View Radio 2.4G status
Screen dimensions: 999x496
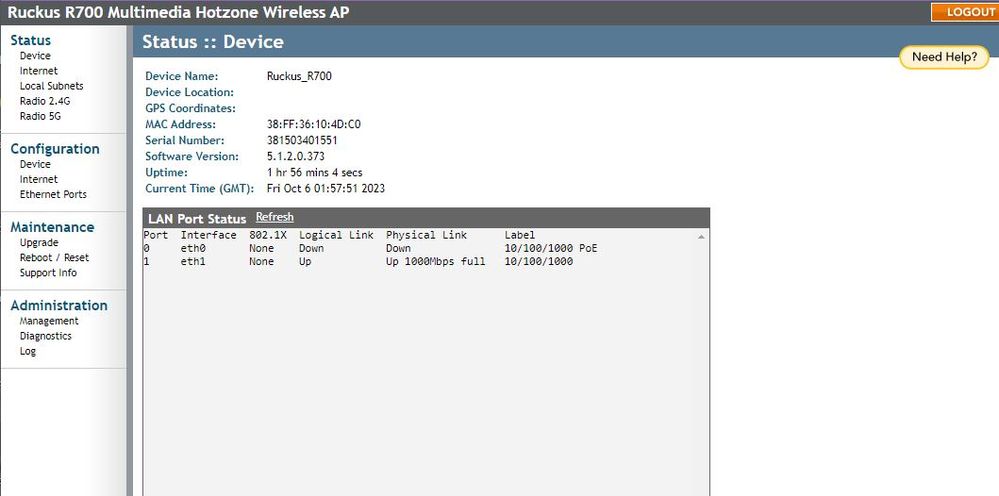point(45,101)
